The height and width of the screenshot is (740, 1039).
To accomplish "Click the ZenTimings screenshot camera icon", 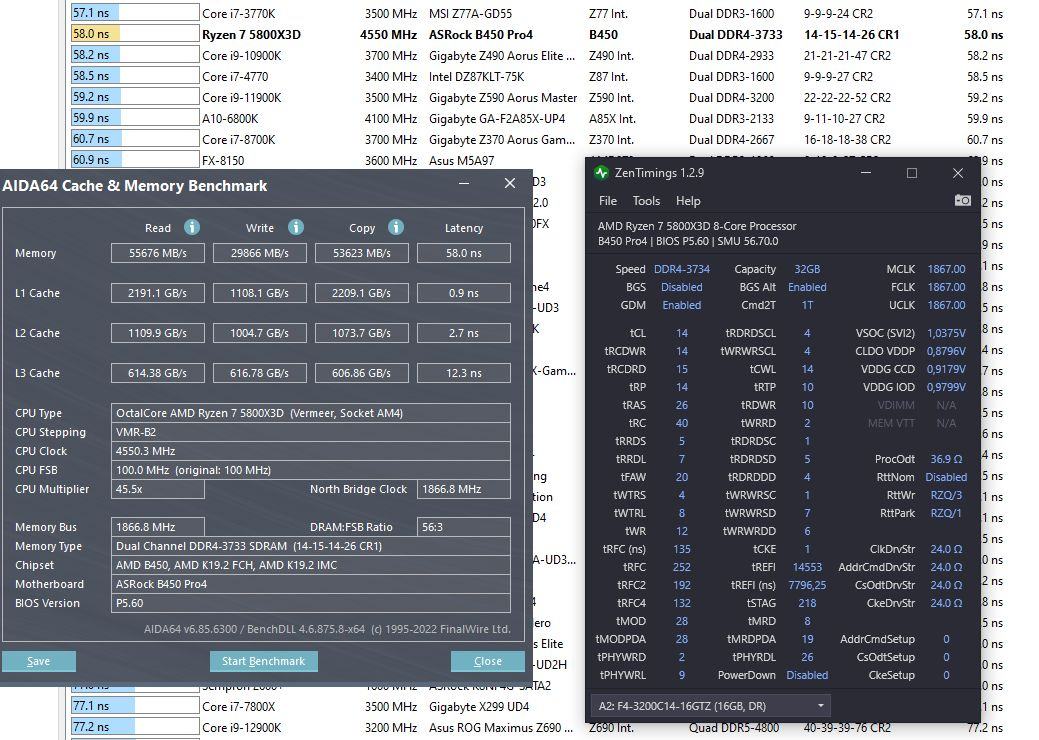I will pos(963,200).
